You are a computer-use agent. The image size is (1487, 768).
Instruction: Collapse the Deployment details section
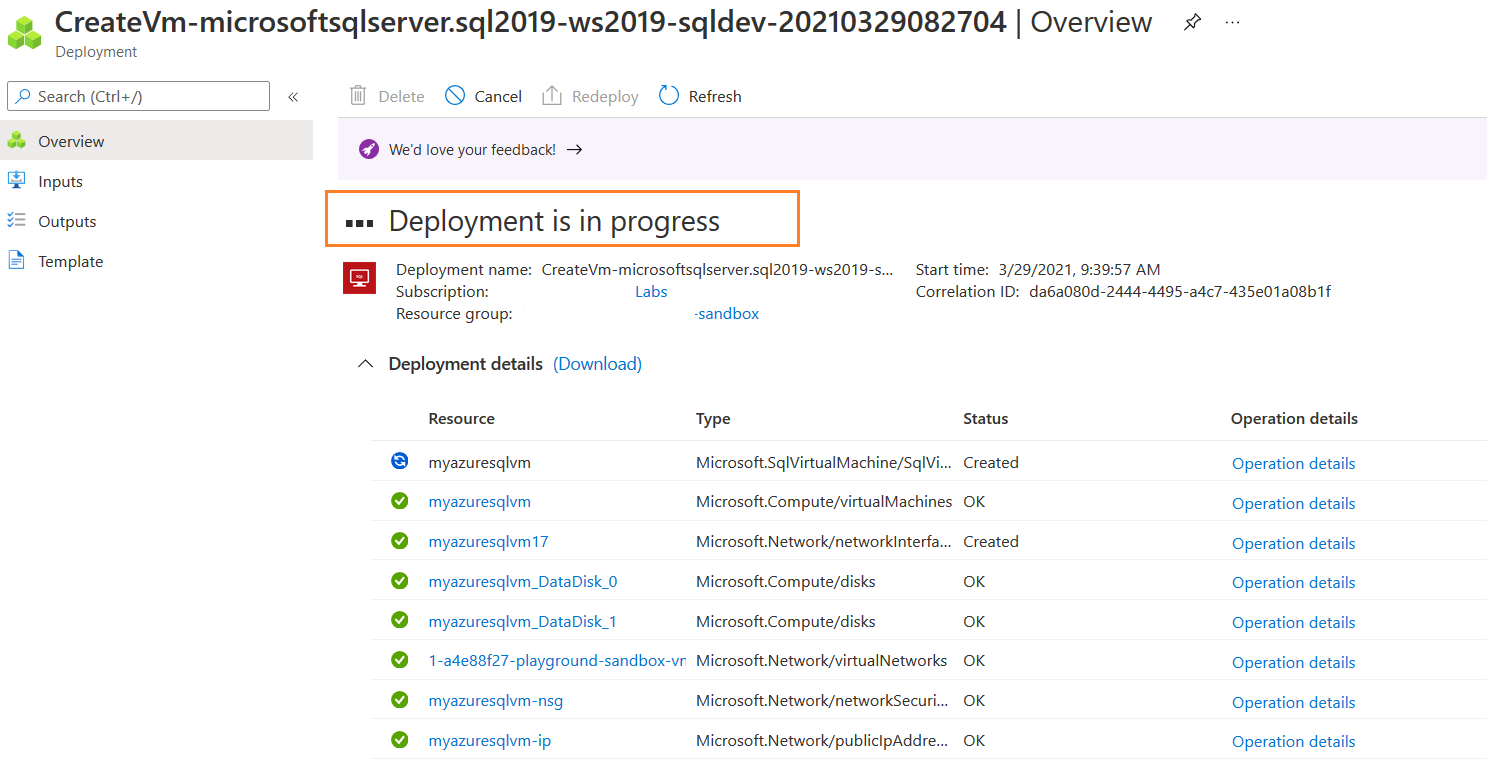366,364
